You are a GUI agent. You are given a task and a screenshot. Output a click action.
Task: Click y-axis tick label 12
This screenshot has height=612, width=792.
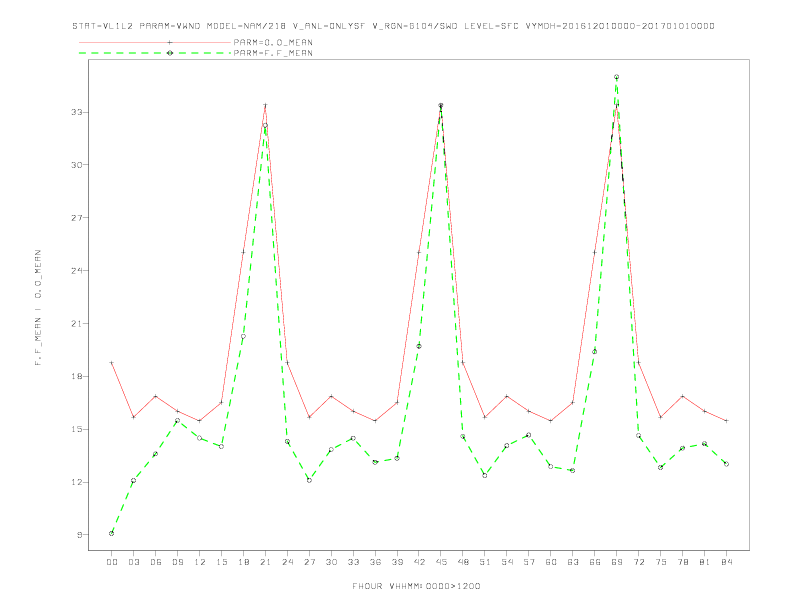(77, 482)
